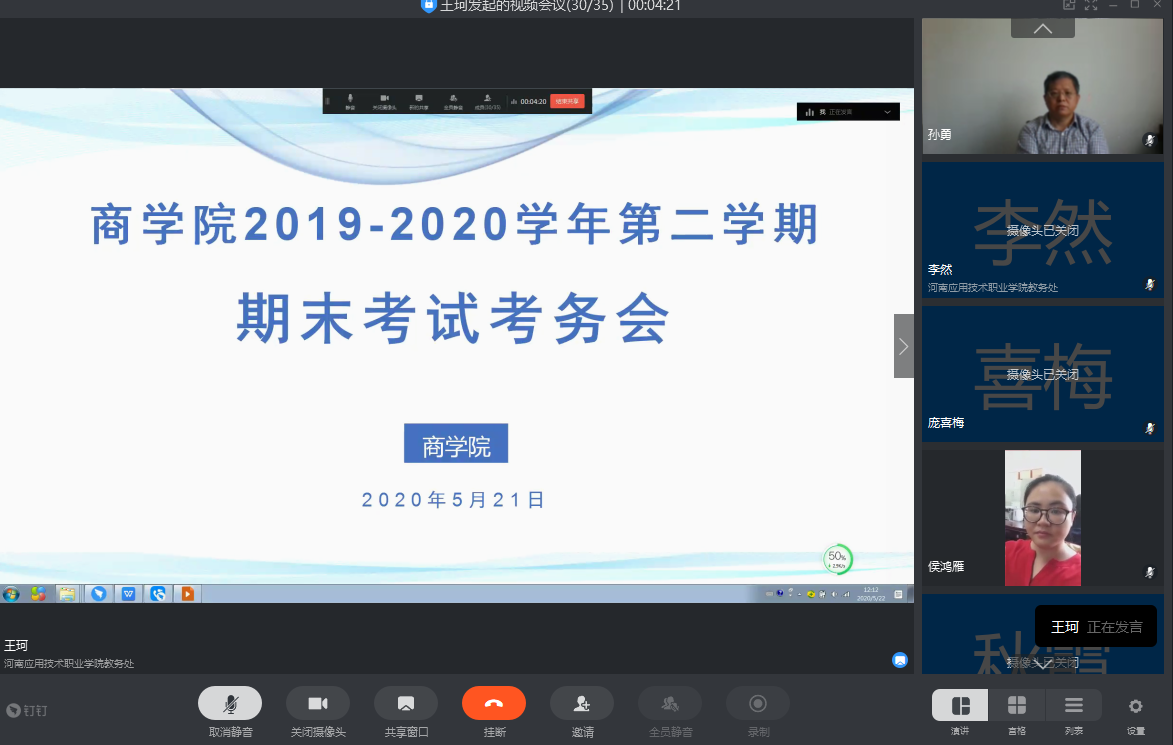This screenshot has width=1173, height=745.
Task: Collapse participant strip with up chevron
Action: tap(1042, 29)
